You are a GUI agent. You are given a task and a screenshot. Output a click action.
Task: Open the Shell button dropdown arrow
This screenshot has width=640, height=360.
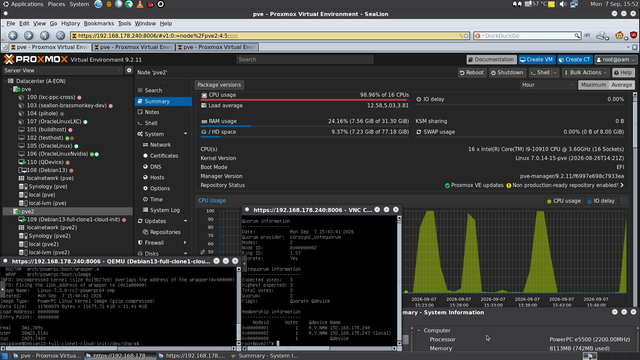[x=555, y=73]
